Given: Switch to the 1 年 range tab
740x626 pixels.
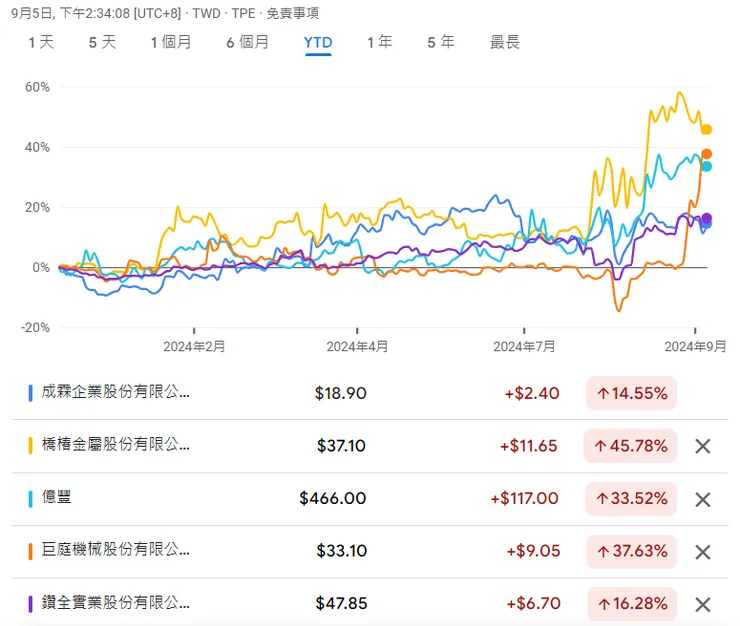Looking at the screenshot, I should pos(379,42).
